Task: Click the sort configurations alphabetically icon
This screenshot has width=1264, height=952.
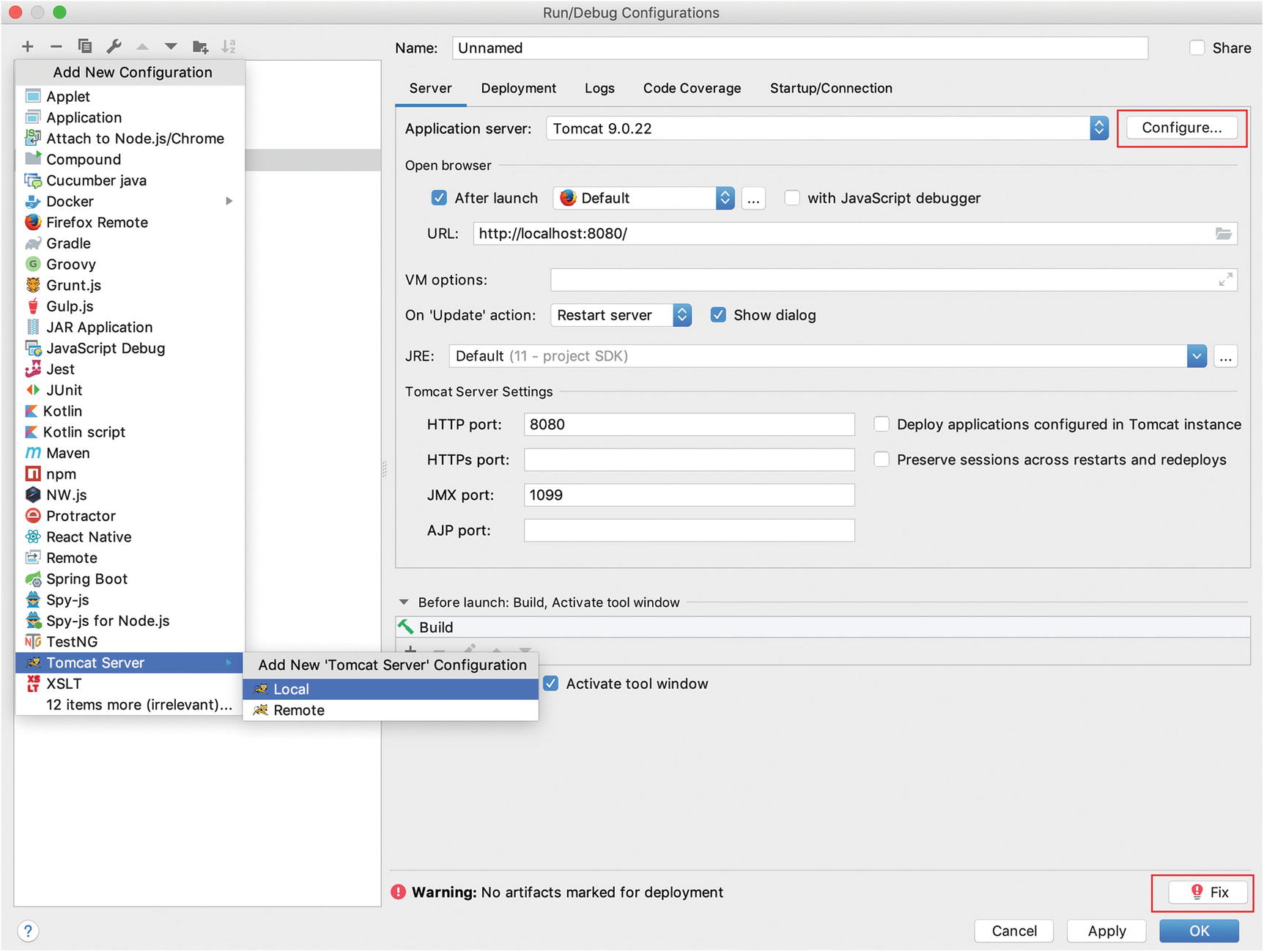Action: 229,47
